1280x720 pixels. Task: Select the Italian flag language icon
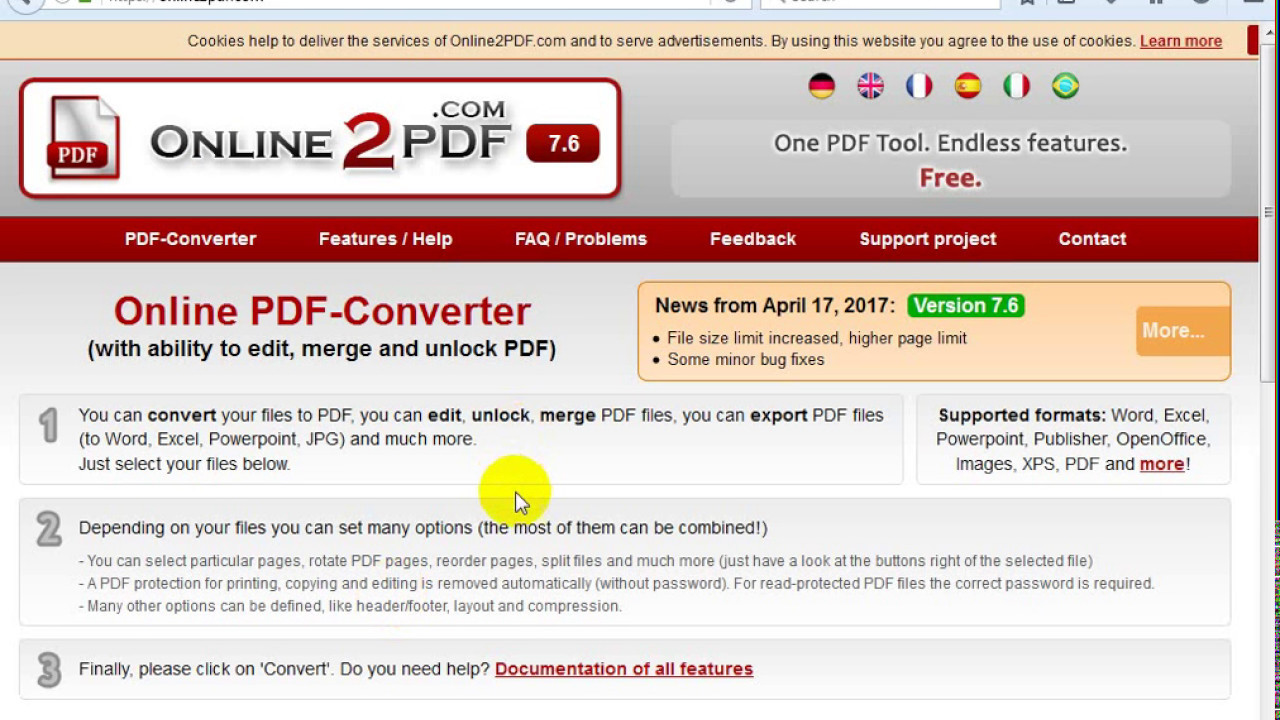click(x=1017, y=86)
